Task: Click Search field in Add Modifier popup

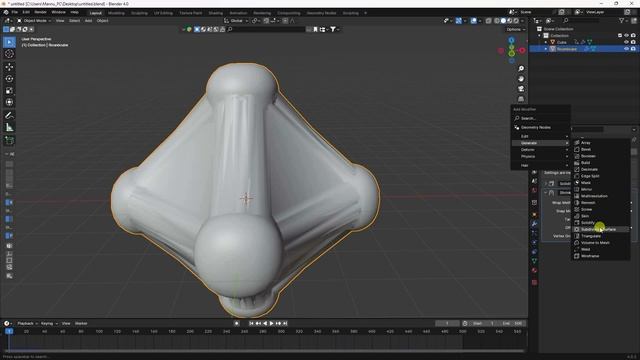Action: [541, 118]
